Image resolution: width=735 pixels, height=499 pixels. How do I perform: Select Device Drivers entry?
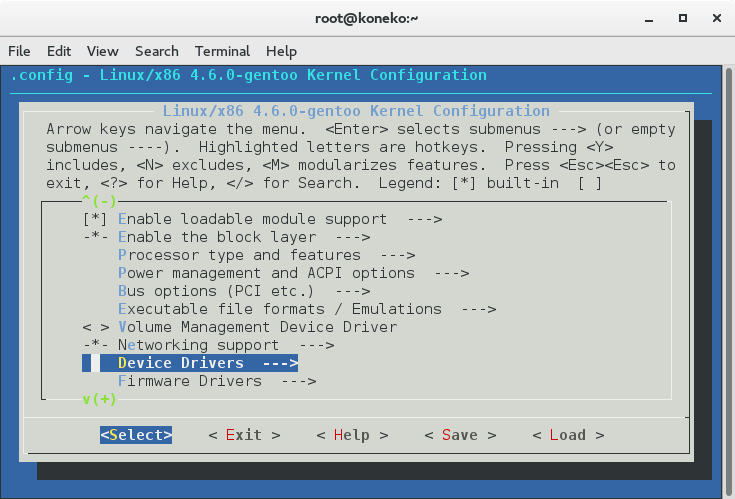(x=181, y=363)
